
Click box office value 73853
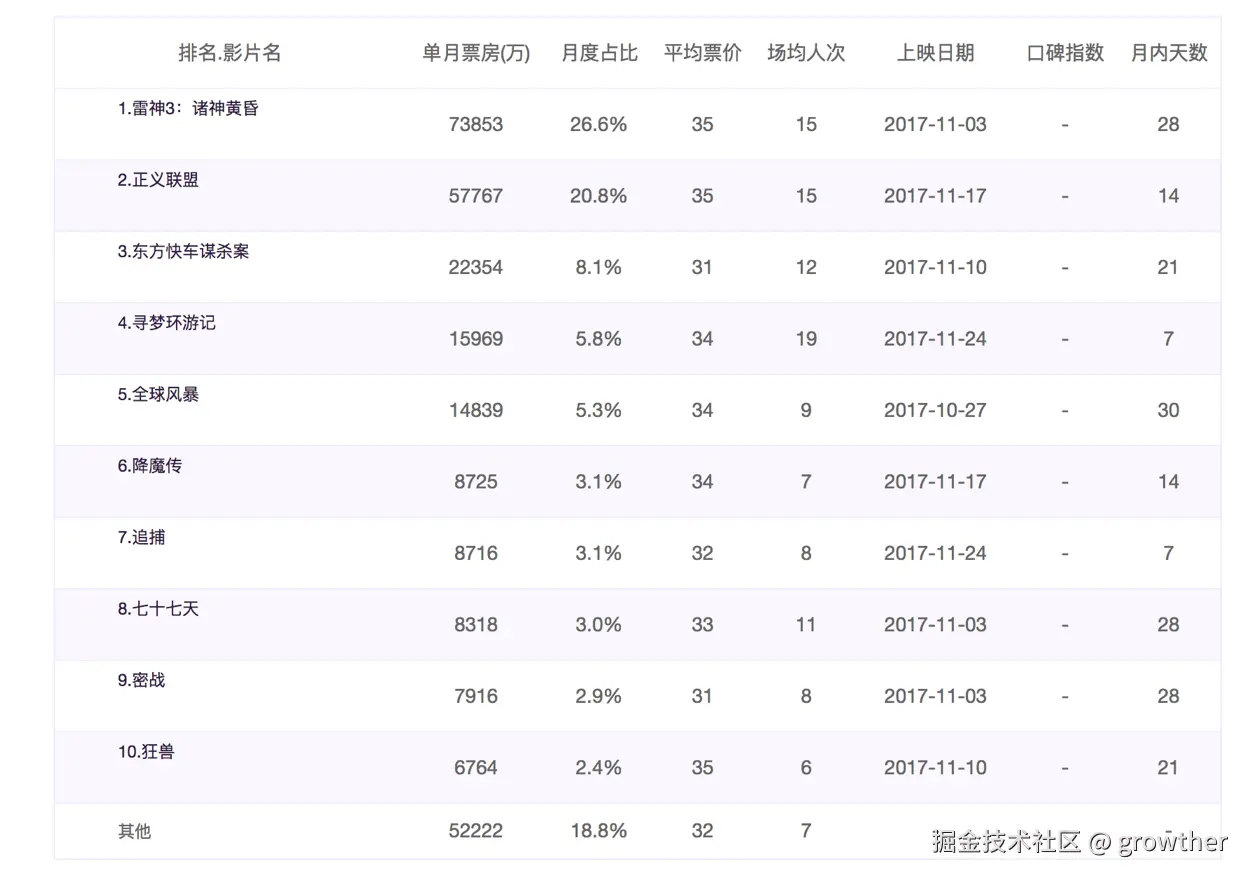[476, 125]
